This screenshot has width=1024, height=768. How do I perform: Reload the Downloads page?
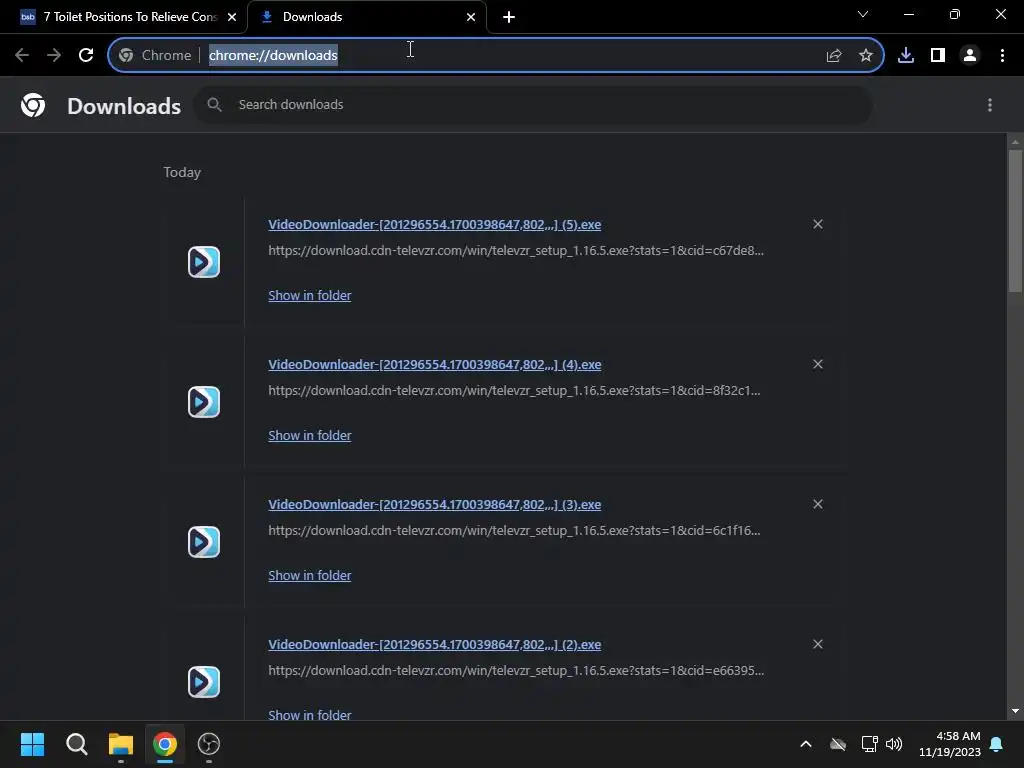pyautogui.click(x=86, y=56)
